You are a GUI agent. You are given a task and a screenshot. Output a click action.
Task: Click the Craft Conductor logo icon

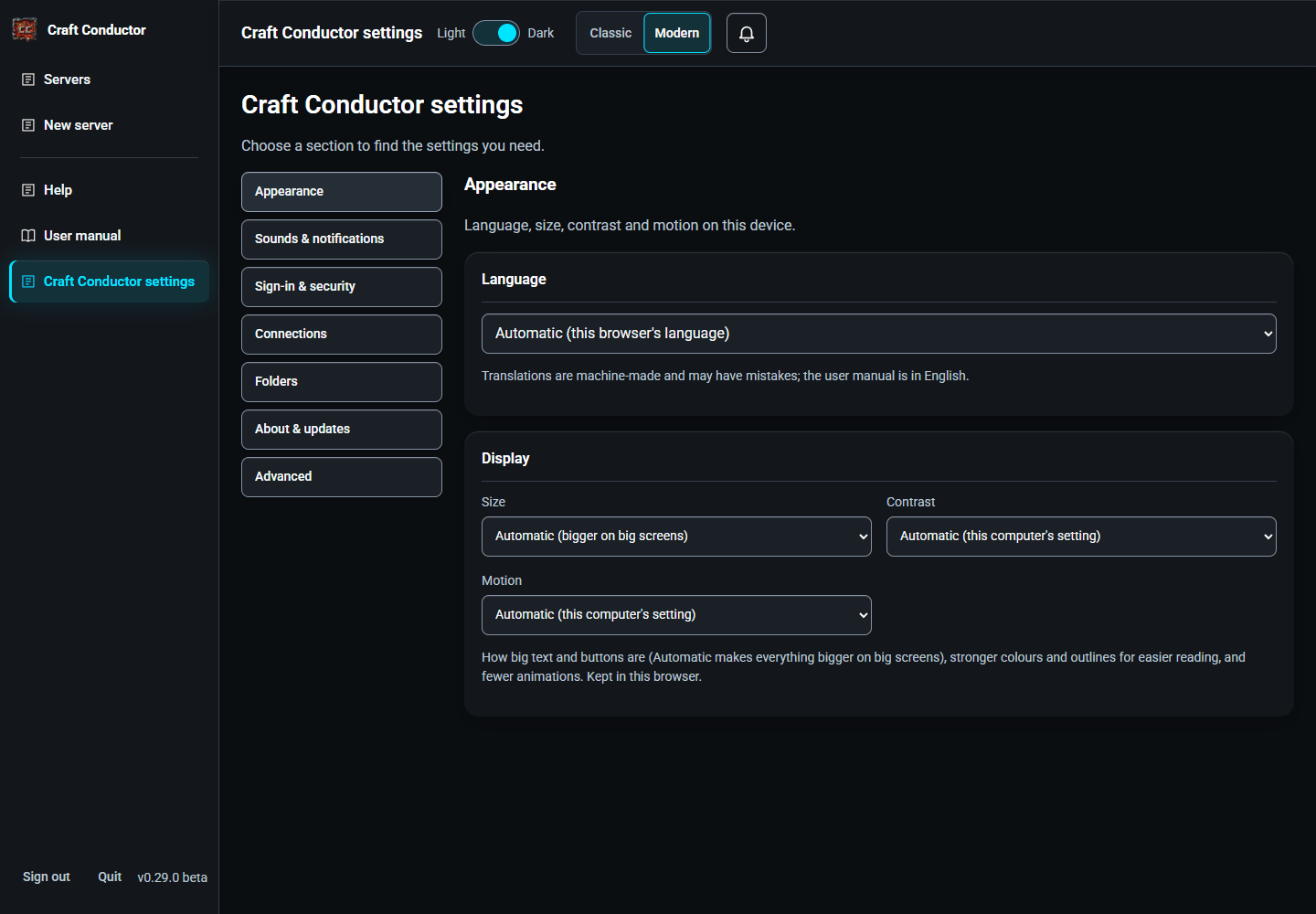[25, 29]
